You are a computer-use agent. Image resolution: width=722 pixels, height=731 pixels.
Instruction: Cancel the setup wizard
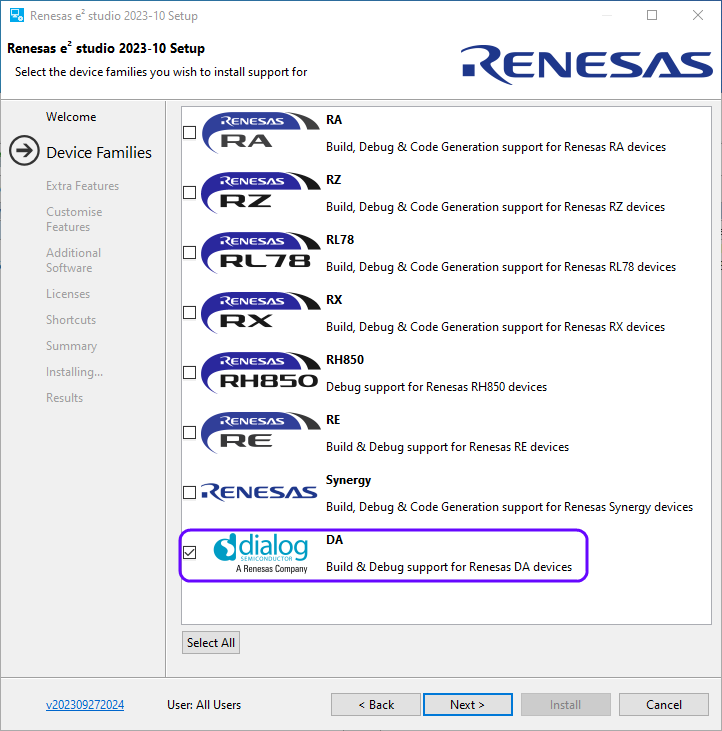click(x=663, y=705)
